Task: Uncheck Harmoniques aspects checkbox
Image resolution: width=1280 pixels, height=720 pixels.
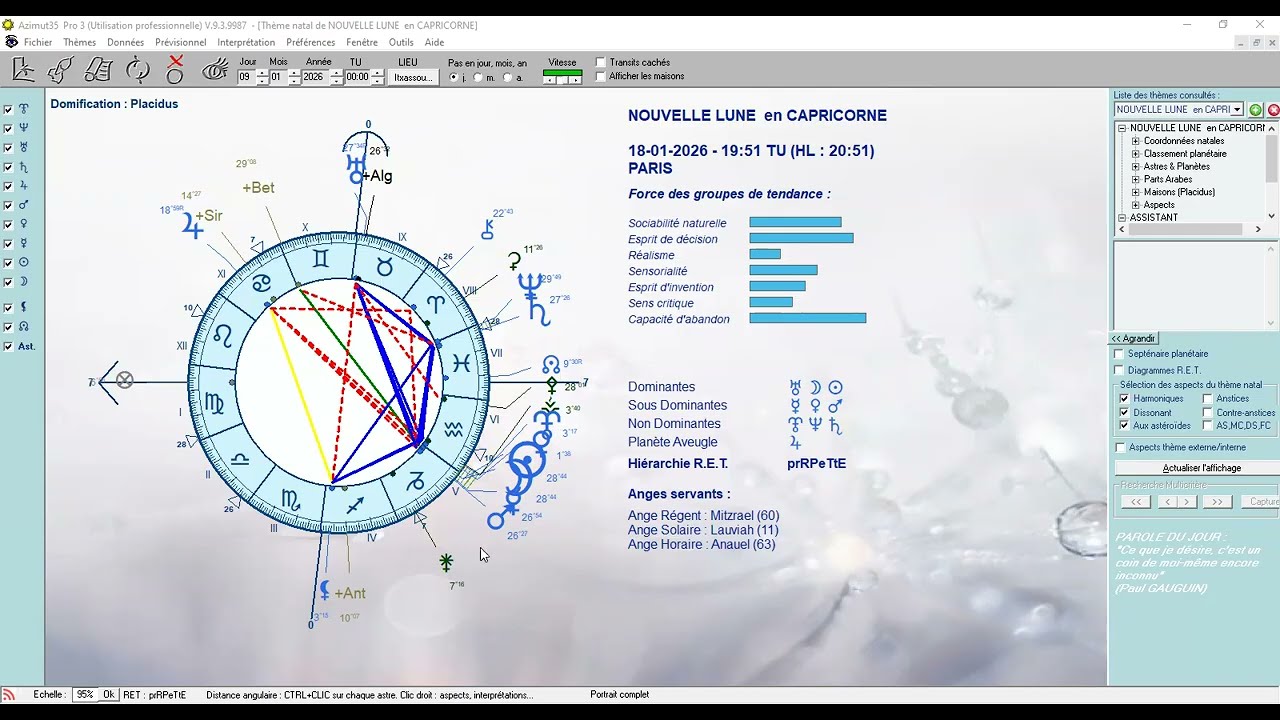Action: click(1124, 398)
